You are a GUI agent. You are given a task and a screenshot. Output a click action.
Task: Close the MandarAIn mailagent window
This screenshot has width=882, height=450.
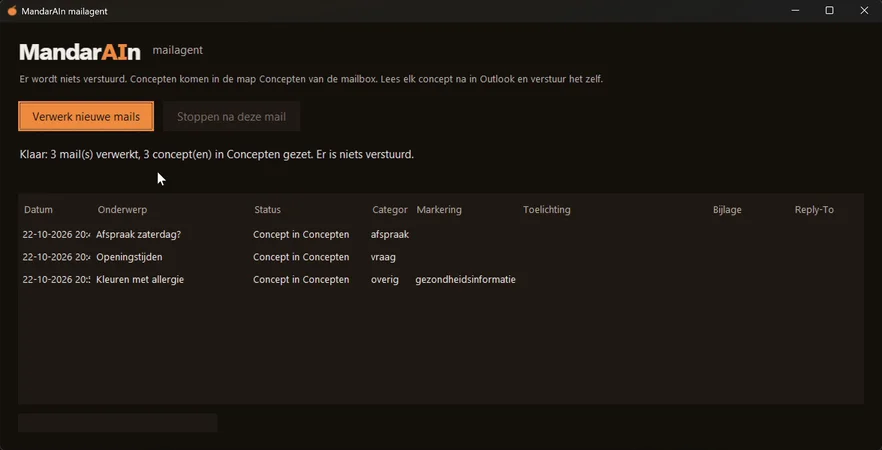click(x=864, y=11)
